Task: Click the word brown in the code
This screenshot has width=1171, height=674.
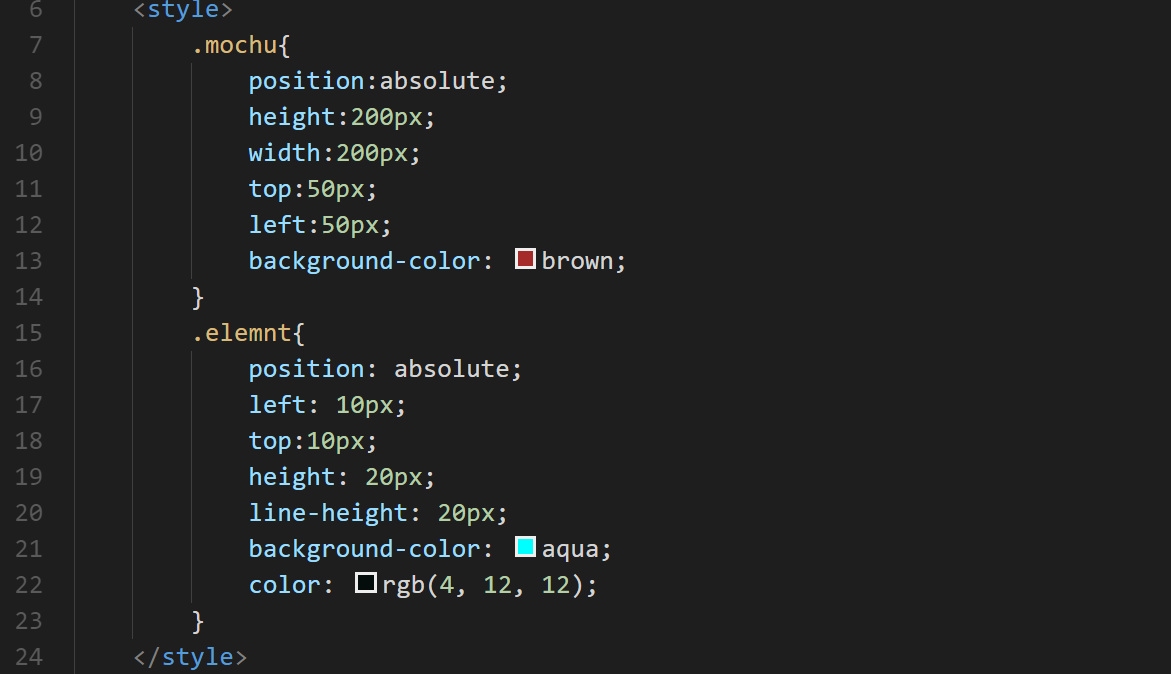Action: point(576,261)
